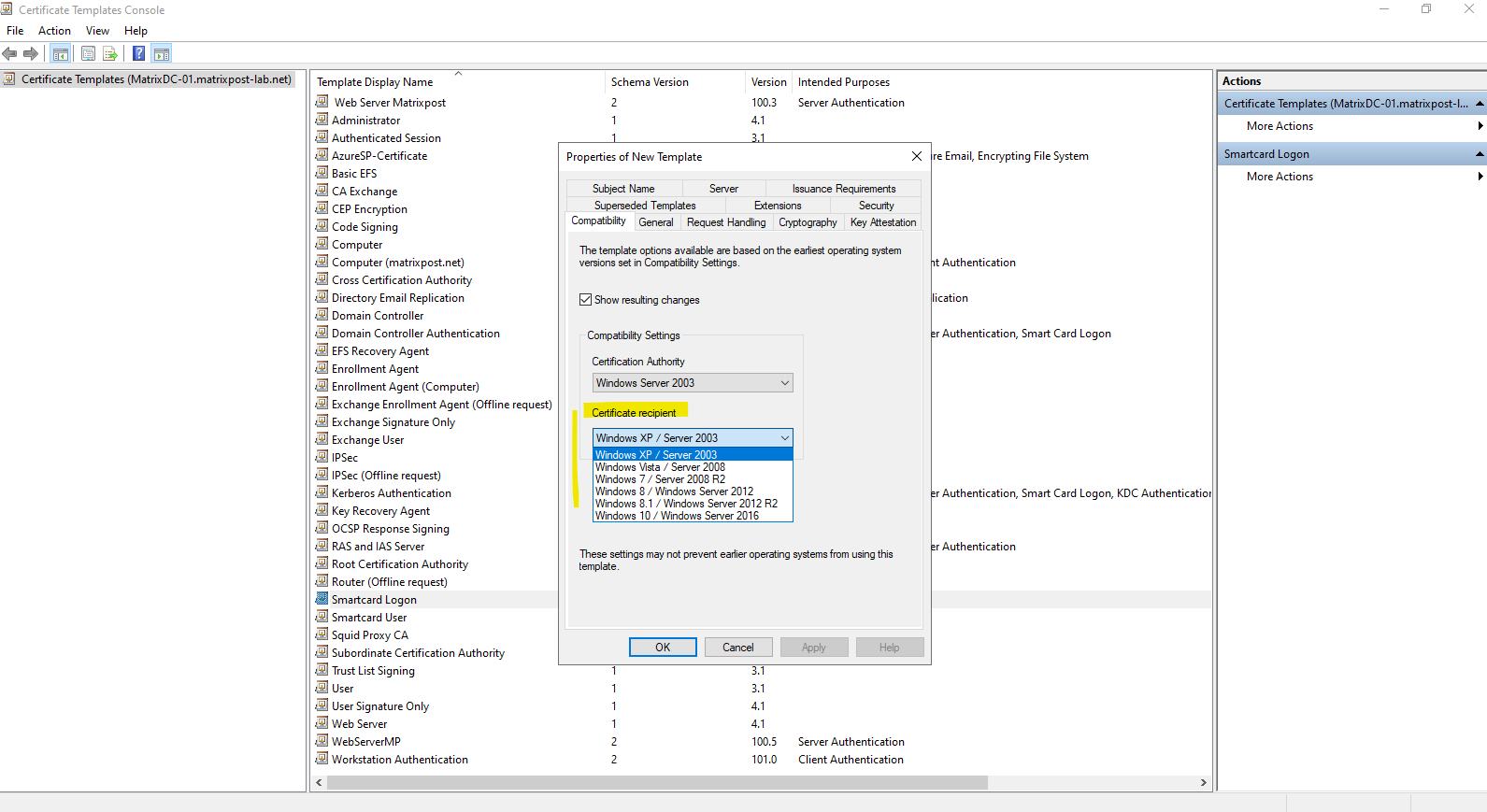Open Help via the blue question mark icon
The image size is (1487, 812).
point(138,54)
